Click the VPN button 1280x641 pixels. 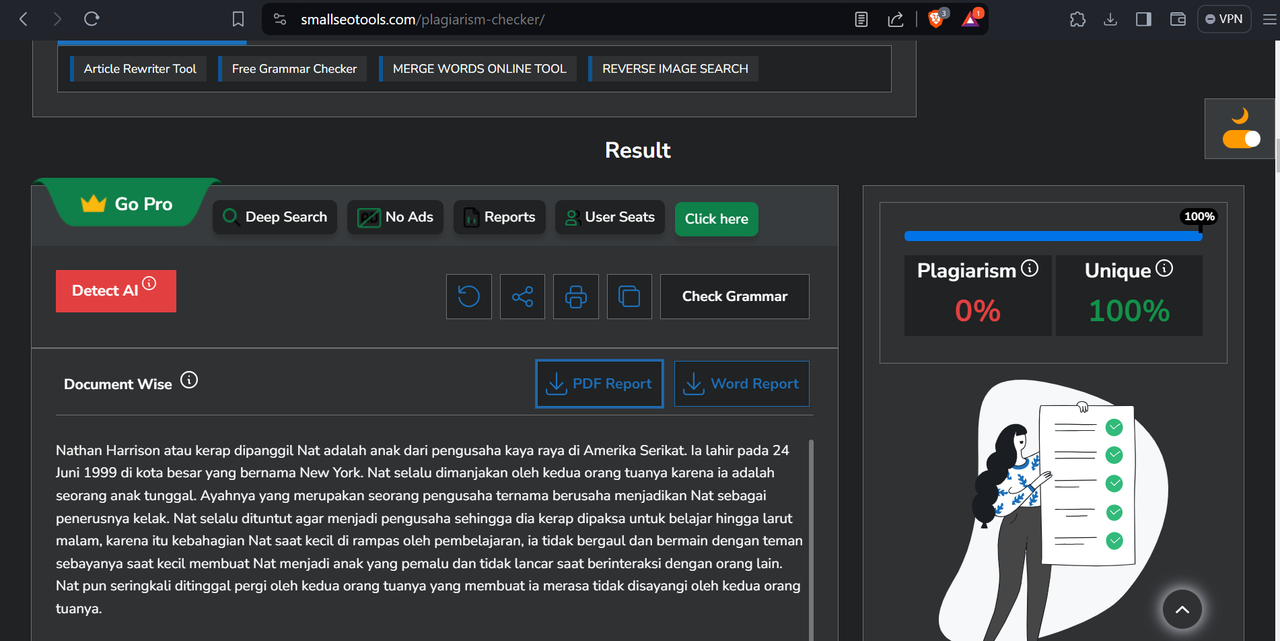click(1224, 19)
